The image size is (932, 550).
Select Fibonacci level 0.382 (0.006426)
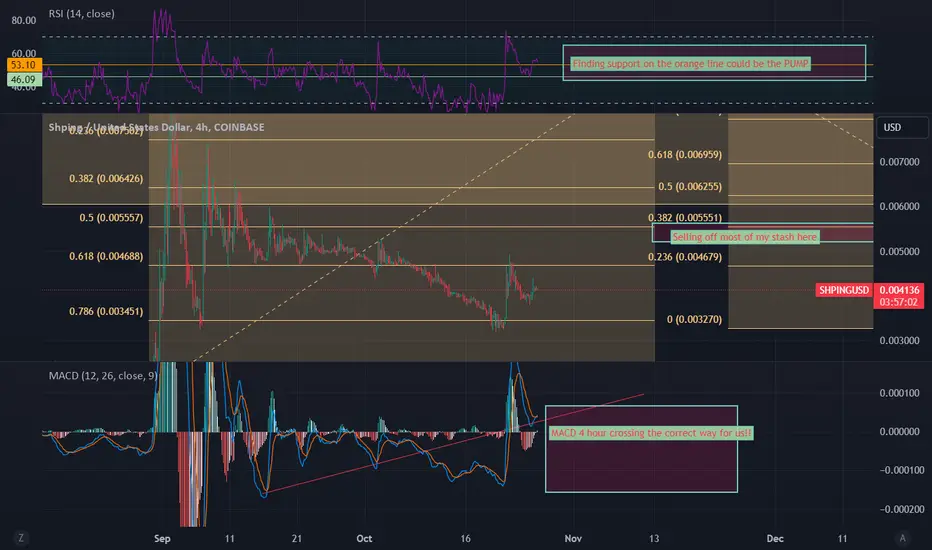coord(106,178)
